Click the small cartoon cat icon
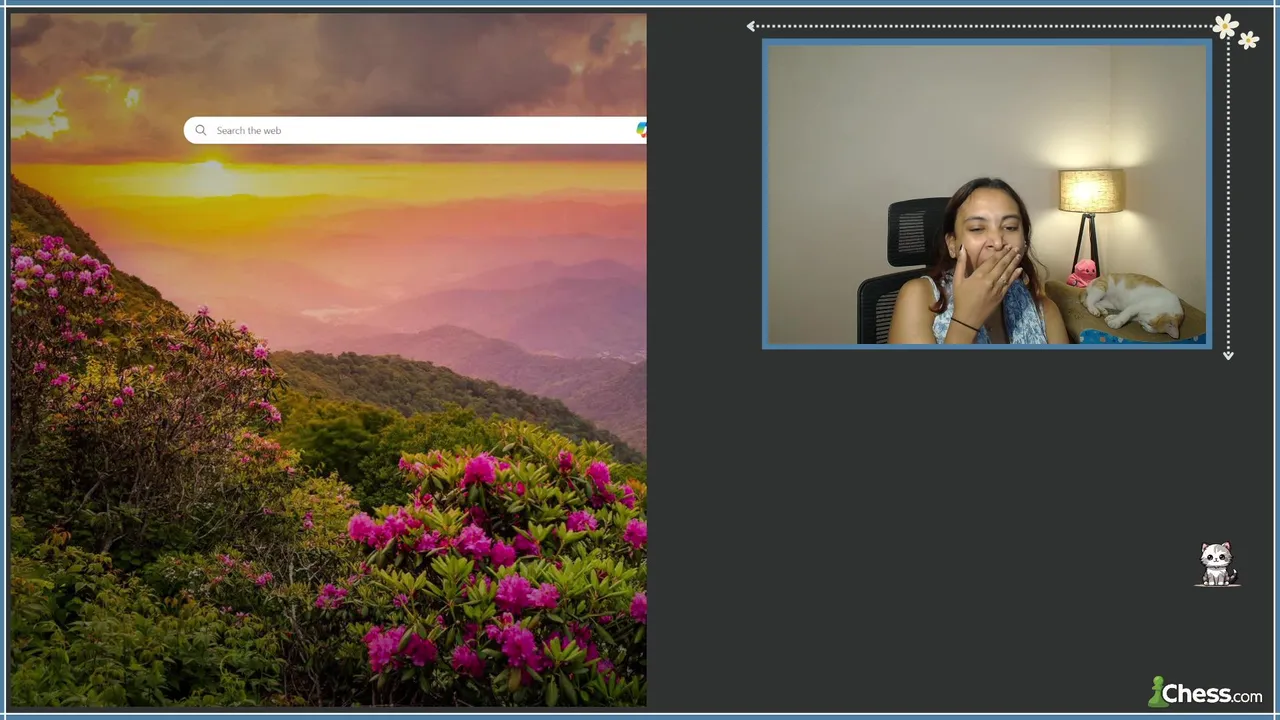 1217,564
